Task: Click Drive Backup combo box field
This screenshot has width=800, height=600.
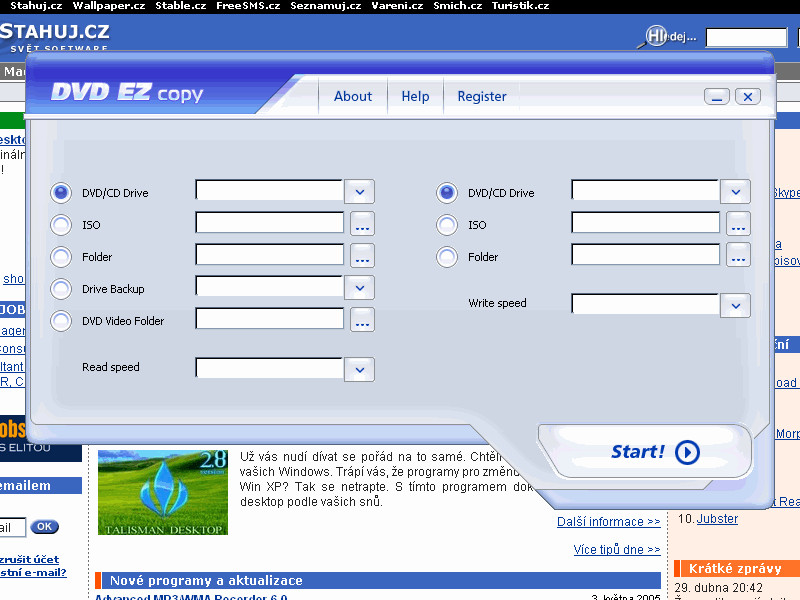Action: tap(270, 287)
